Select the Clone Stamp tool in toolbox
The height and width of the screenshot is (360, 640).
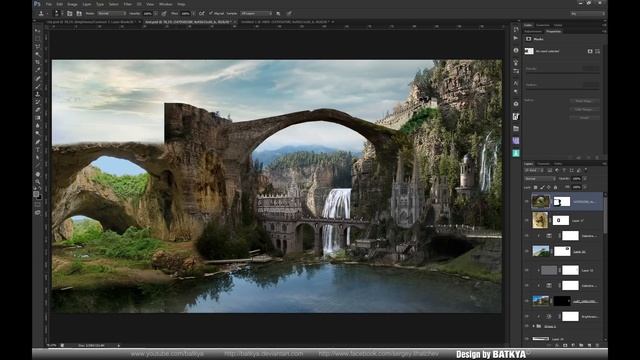click(x=38, y=94)
